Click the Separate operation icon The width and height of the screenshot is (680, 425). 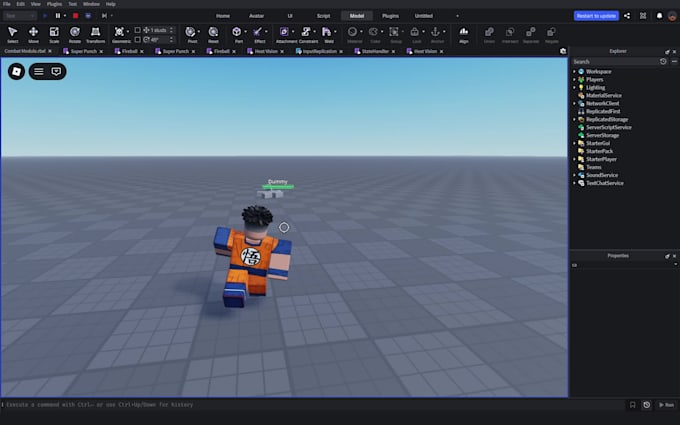tap(530, 32)
